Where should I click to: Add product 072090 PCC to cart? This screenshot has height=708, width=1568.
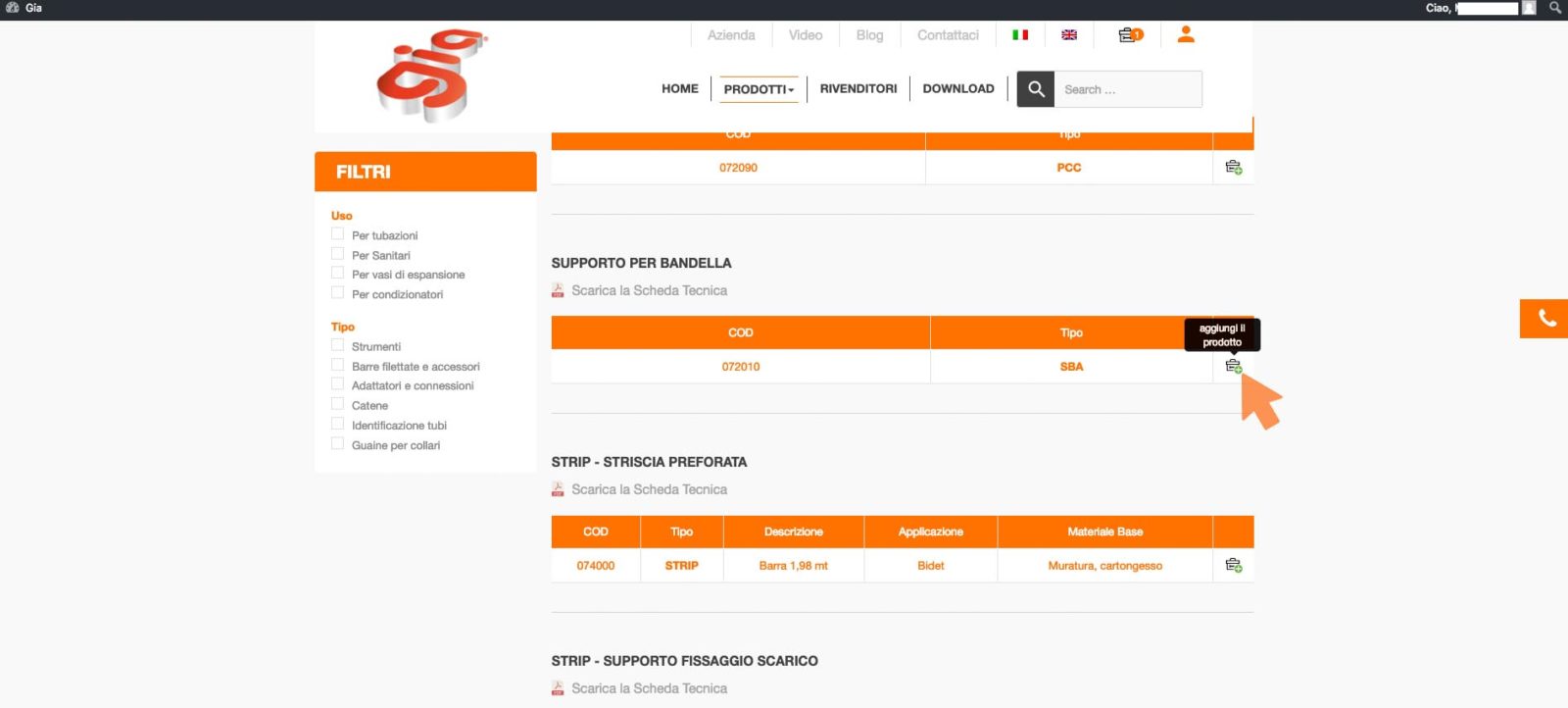click(x=1234, y=168)
